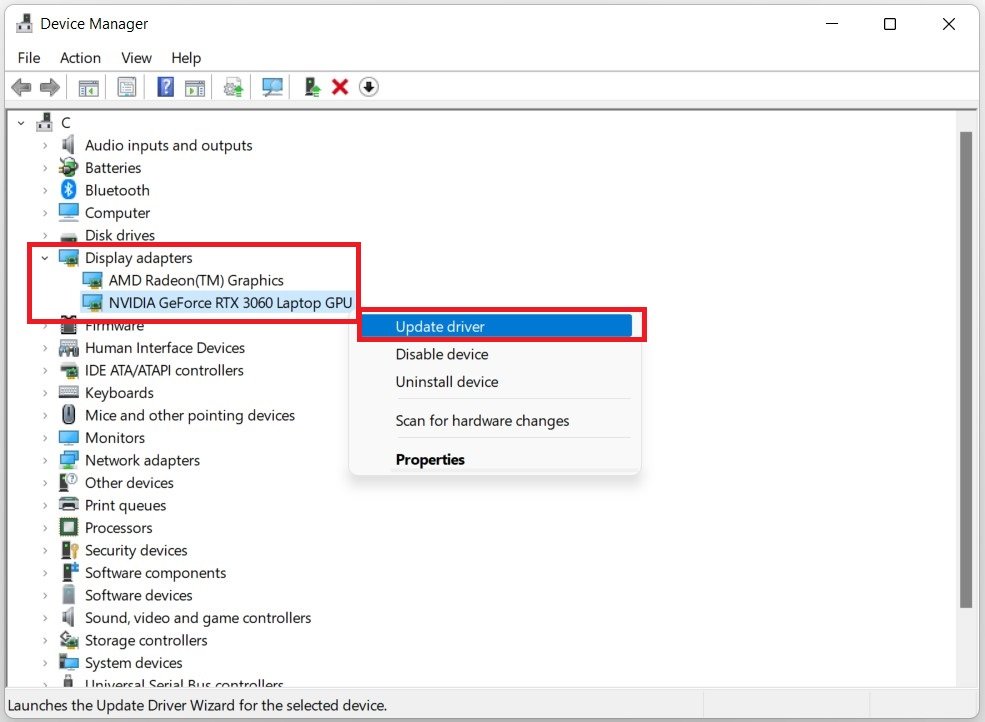The image size is (985, 722).
Task: Open Properties from the context menu
Action: pyautogui.click(x=496, y=459)
